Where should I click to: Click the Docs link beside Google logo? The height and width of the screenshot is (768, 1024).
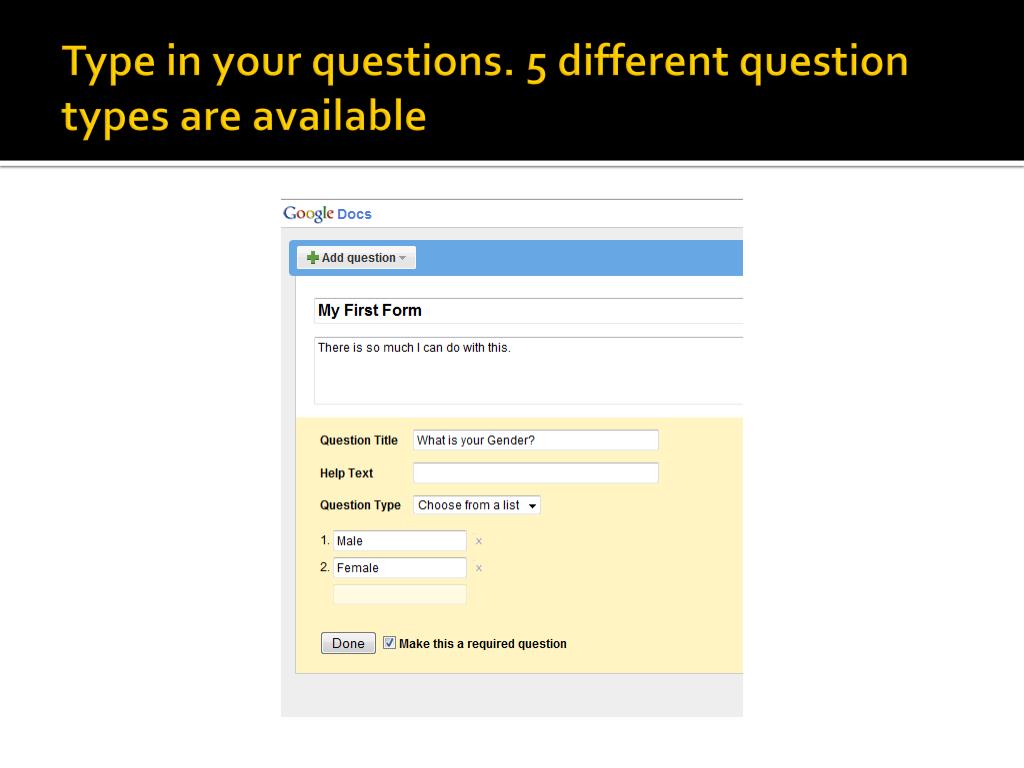tap(354, 214)
